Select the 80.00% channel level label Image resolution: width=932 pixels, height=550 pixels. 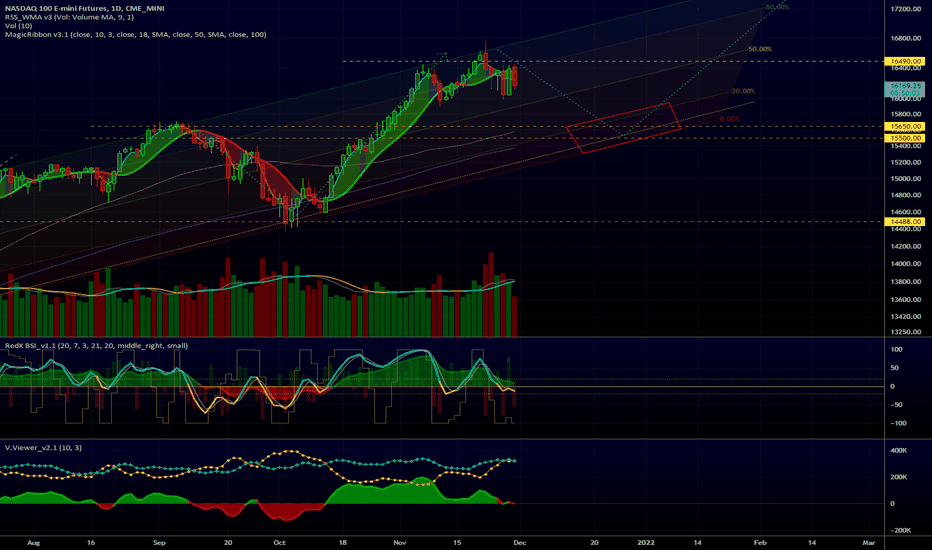(x=777, y=7)
